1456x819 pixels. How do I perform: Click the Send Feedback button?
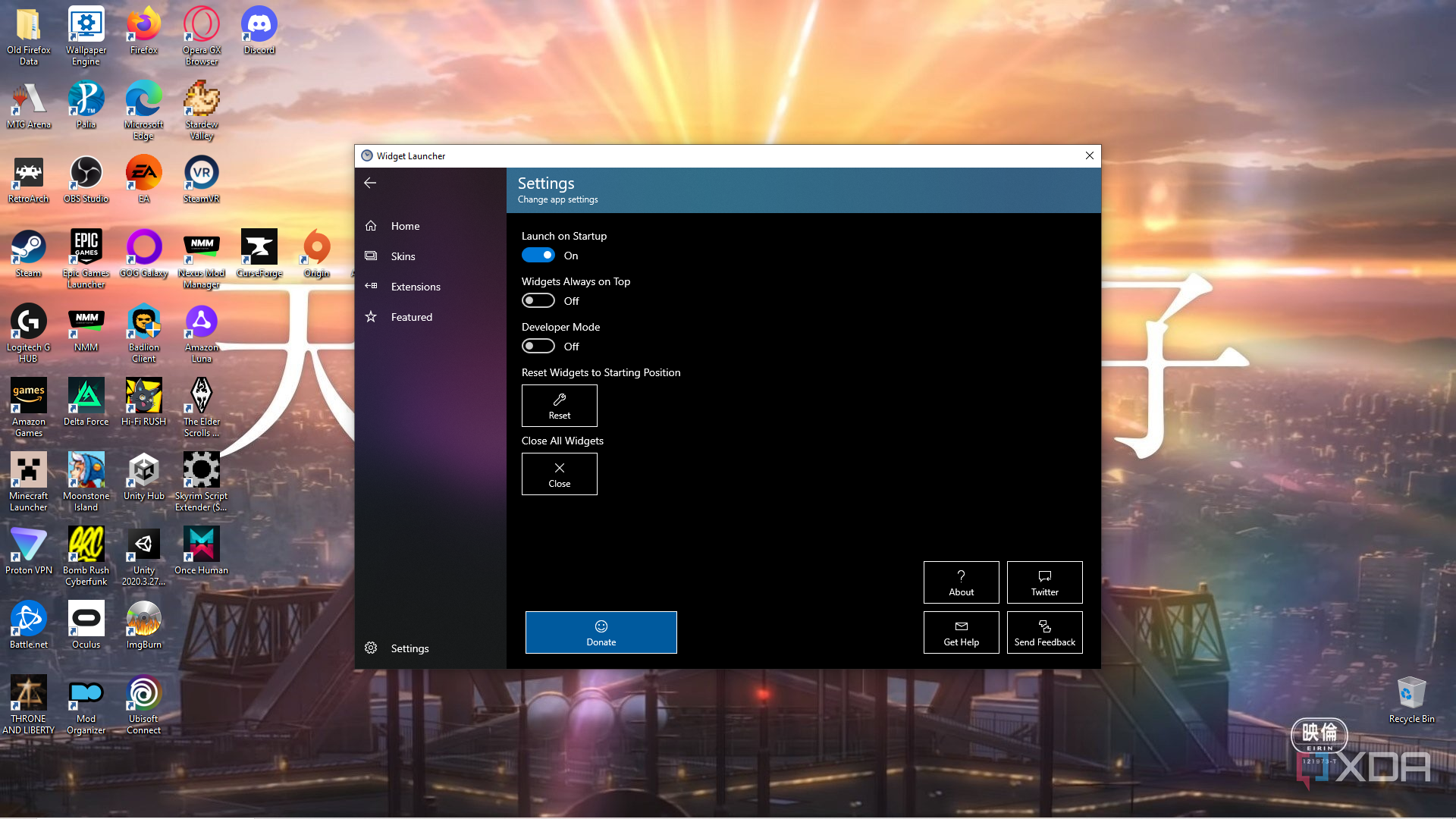click(1044, 632)
